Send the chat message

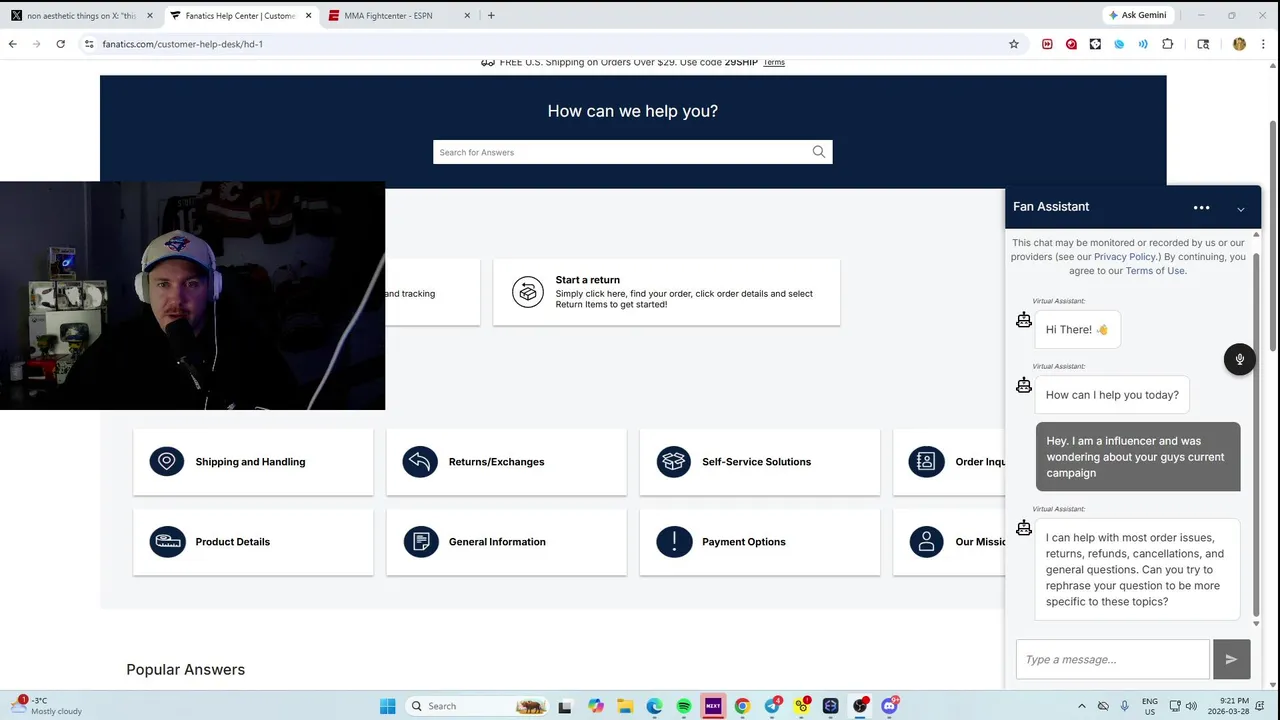[1231, 659]
